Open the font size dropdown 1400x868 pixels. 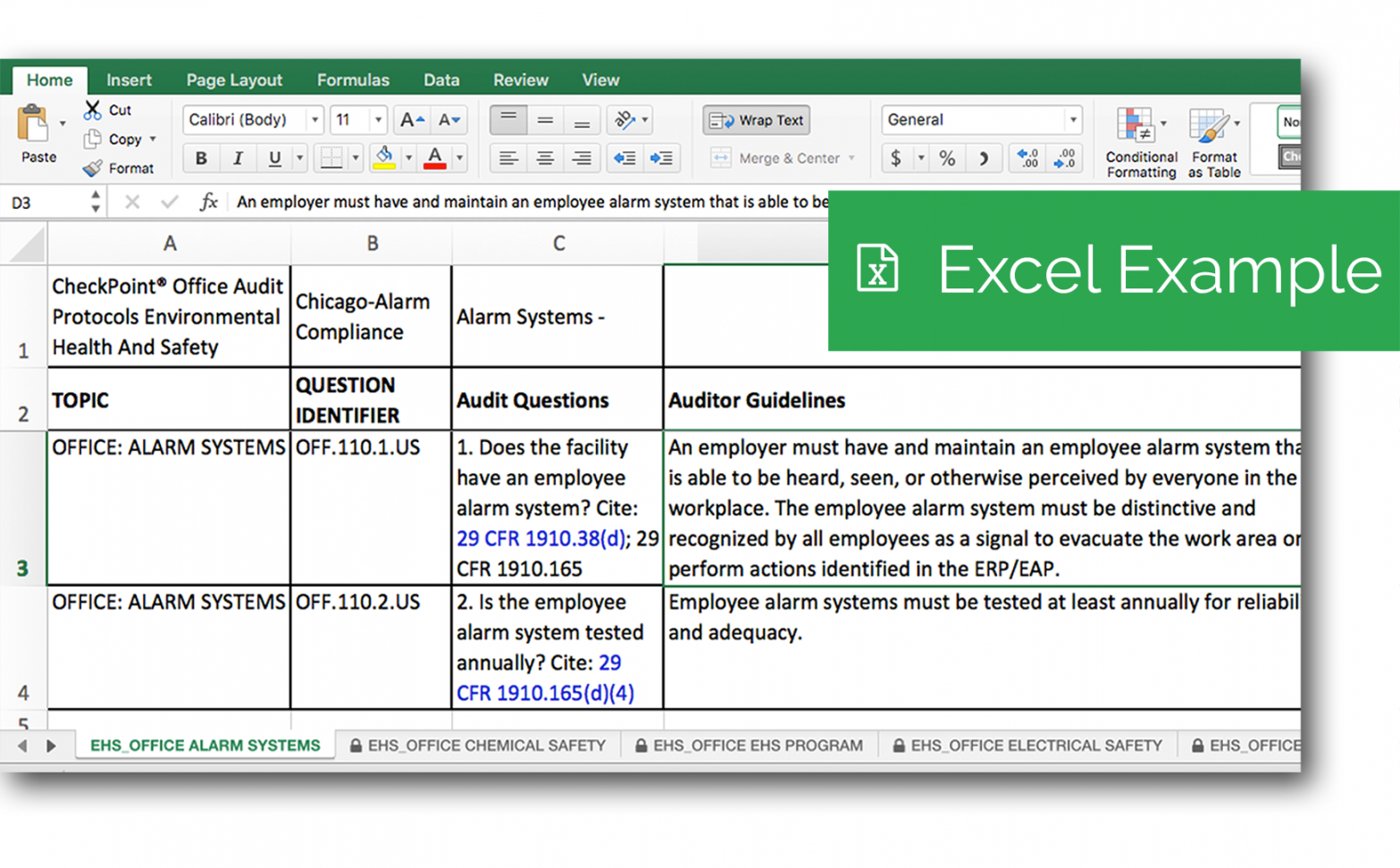coord(378,120)
